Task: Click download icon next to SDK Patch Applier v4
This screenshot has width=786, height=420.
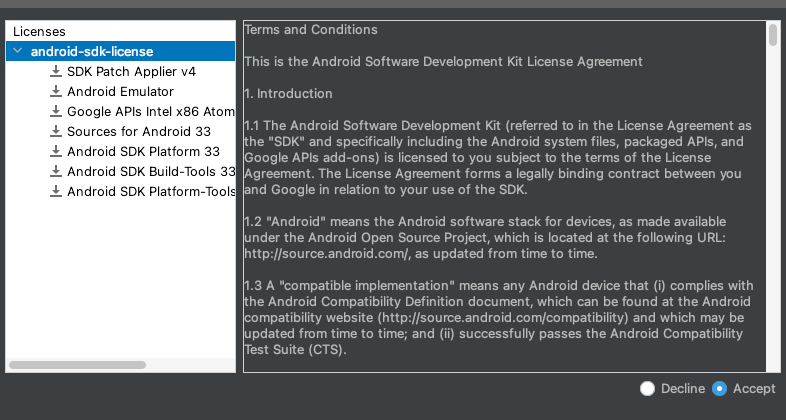Action: pyautogui.click(x=56, y=72)
